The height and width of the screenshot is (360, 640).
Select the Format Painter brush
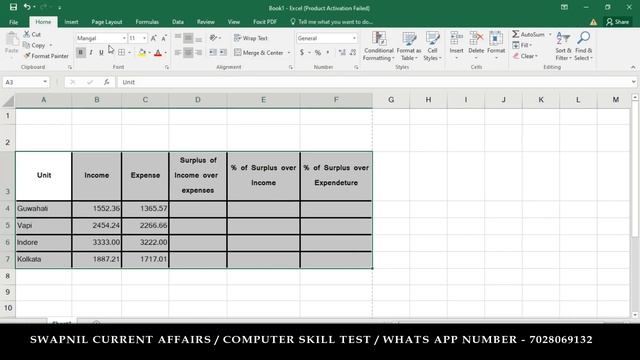pyautogui.click(x=46, y=56)
